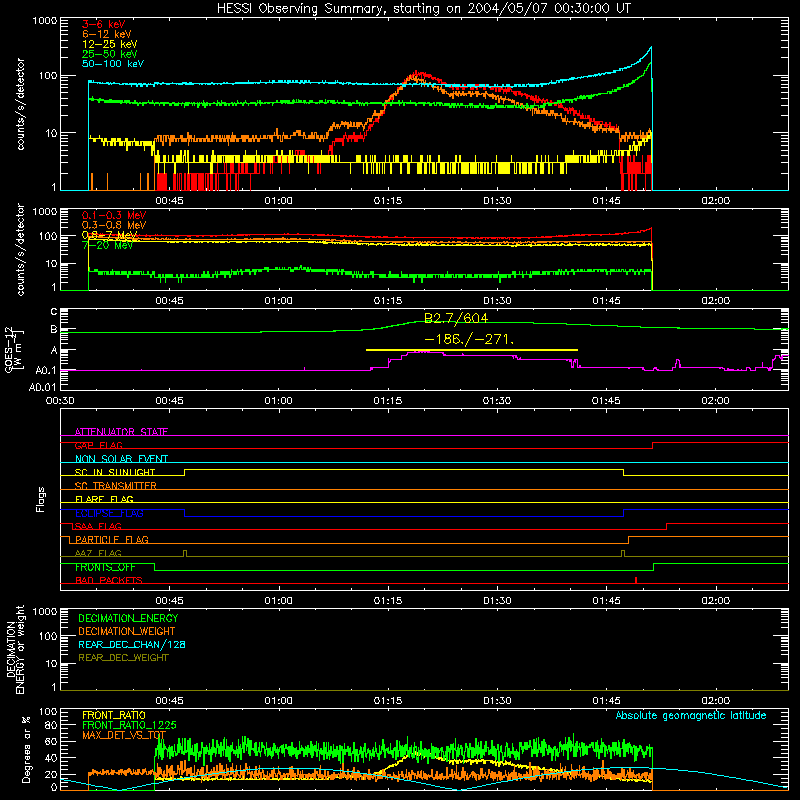800x800 pixels.
Task: Click the flare position text '-186./-271.'
Action: (x=469, y=339)
